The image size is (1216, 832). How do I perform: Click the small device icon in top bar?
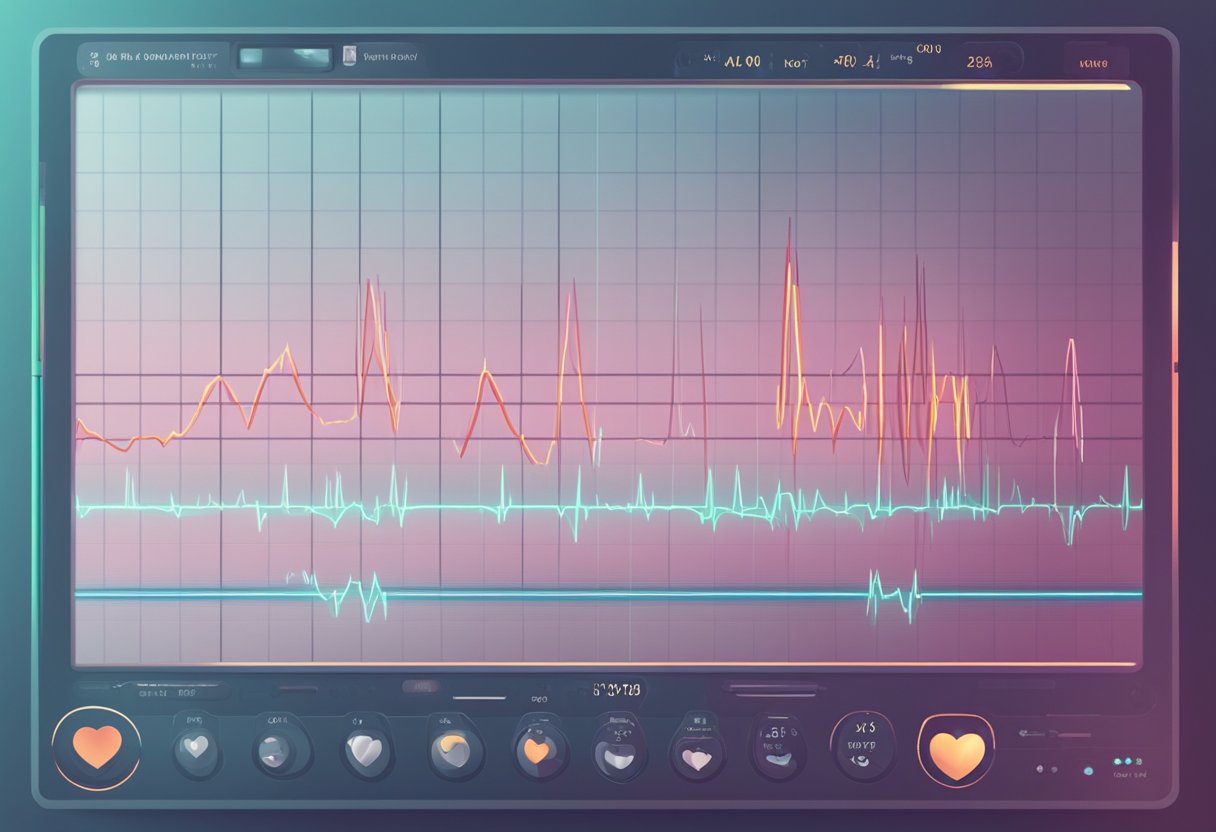tap(349, 57)
